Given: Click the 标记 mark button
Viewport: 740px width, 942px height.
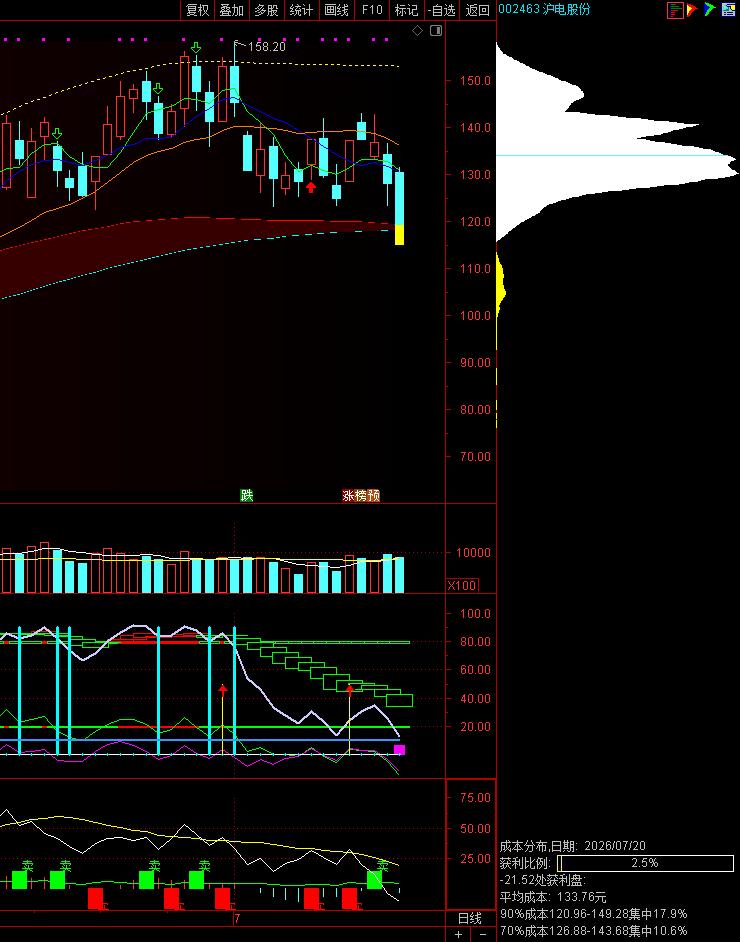Looking at the screenshot, I should [x=406, y=10].
